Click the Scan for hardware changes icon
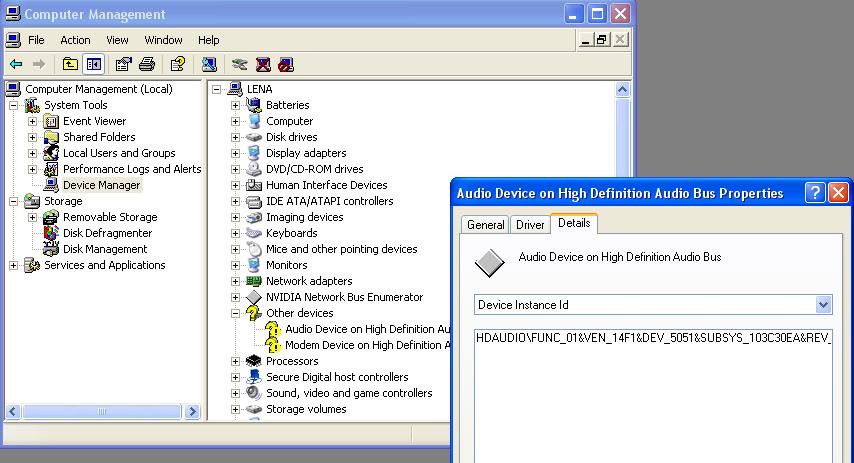854x463 pixels. (x=209, y=64)
